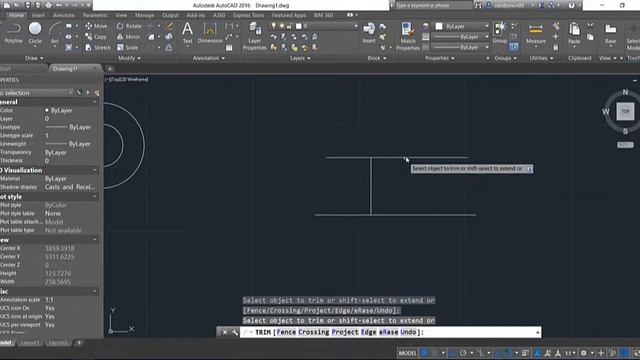Toggle the MODEL space button in status bar
Screen dimensions: 640x360
pyautogui.click(x=407, y=353)
